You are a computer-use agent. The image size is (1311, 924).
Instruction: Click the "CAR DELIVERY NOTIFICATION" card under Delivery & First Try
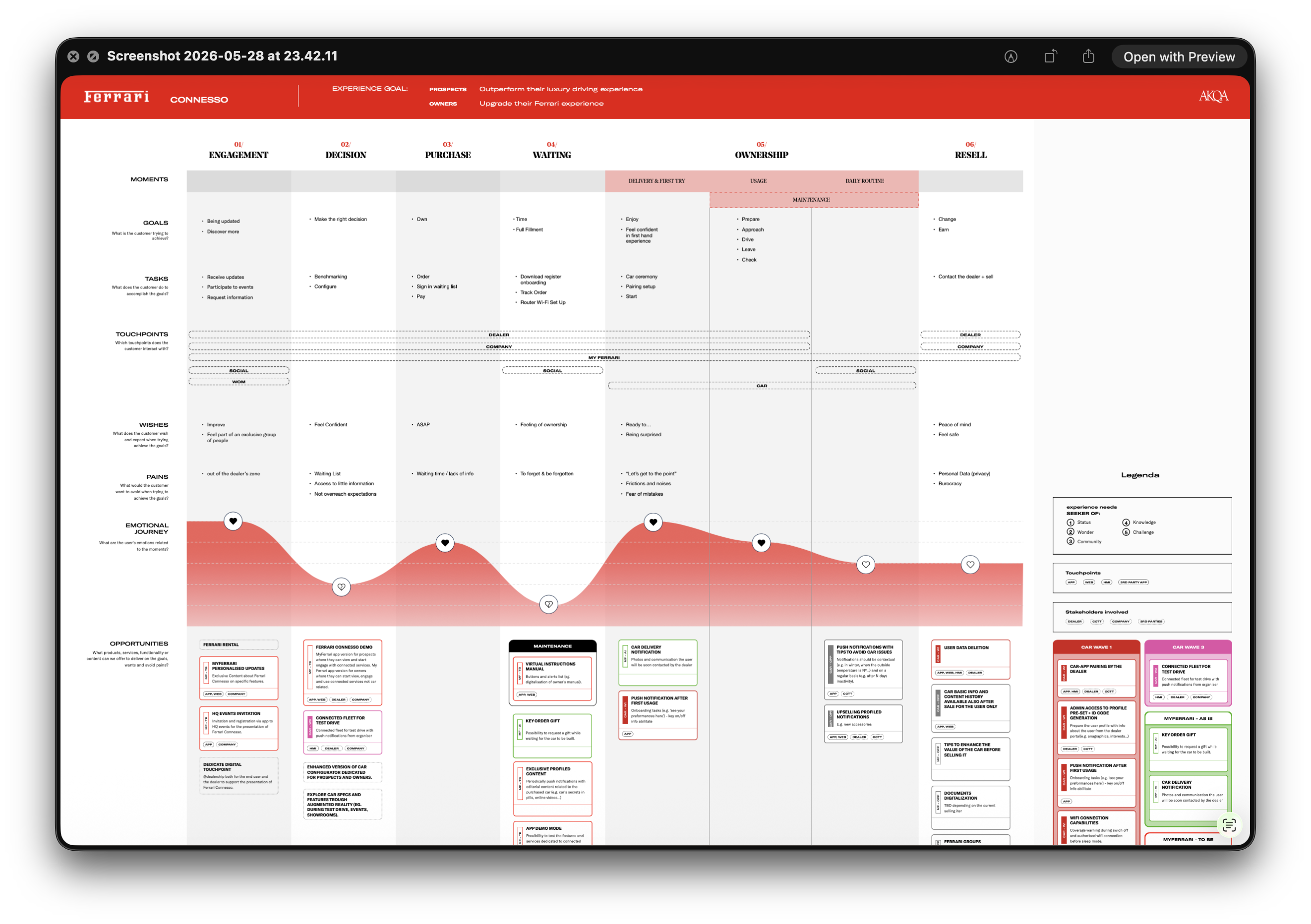click(658, 663)
